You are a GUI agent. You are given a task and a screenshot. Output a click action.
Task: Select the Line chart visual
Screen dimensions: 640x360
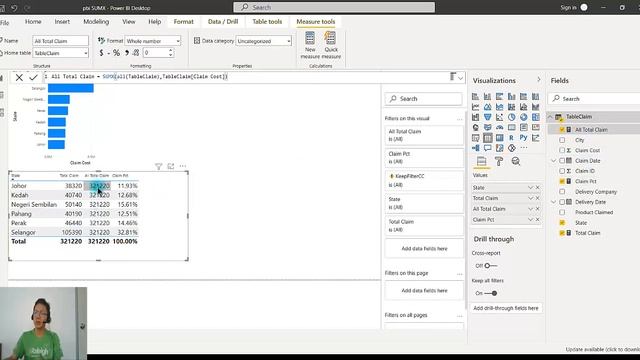(476, 107)
